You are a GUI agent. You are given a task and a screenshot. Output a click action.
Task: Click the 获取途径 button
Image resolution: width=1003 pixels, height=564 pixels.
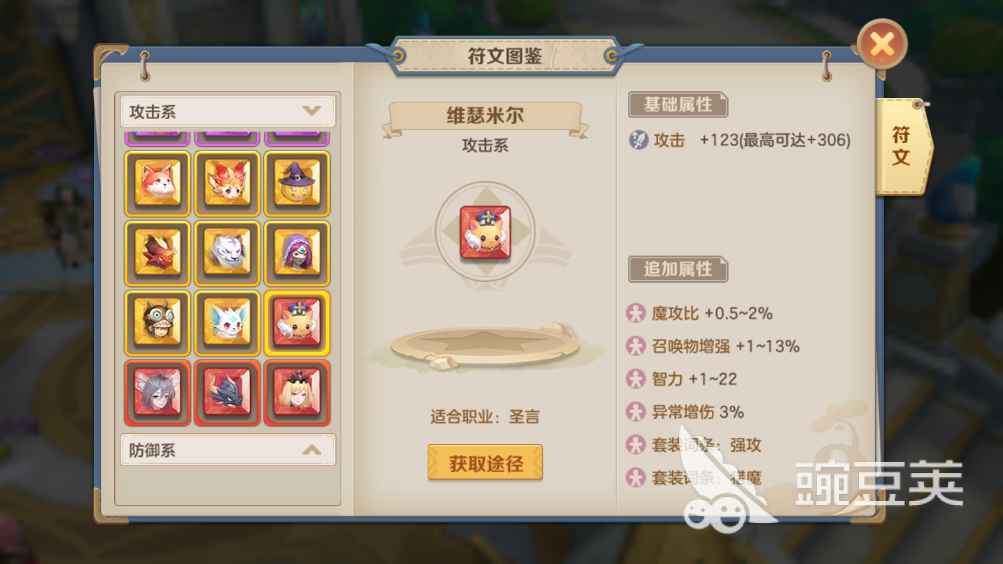485,463
